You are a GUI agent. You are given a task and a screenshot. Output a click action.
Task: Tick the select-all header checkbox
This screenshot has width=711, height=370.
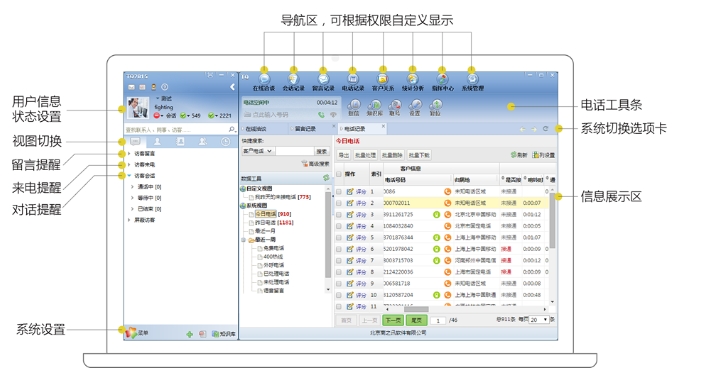[x=339, y=174]
